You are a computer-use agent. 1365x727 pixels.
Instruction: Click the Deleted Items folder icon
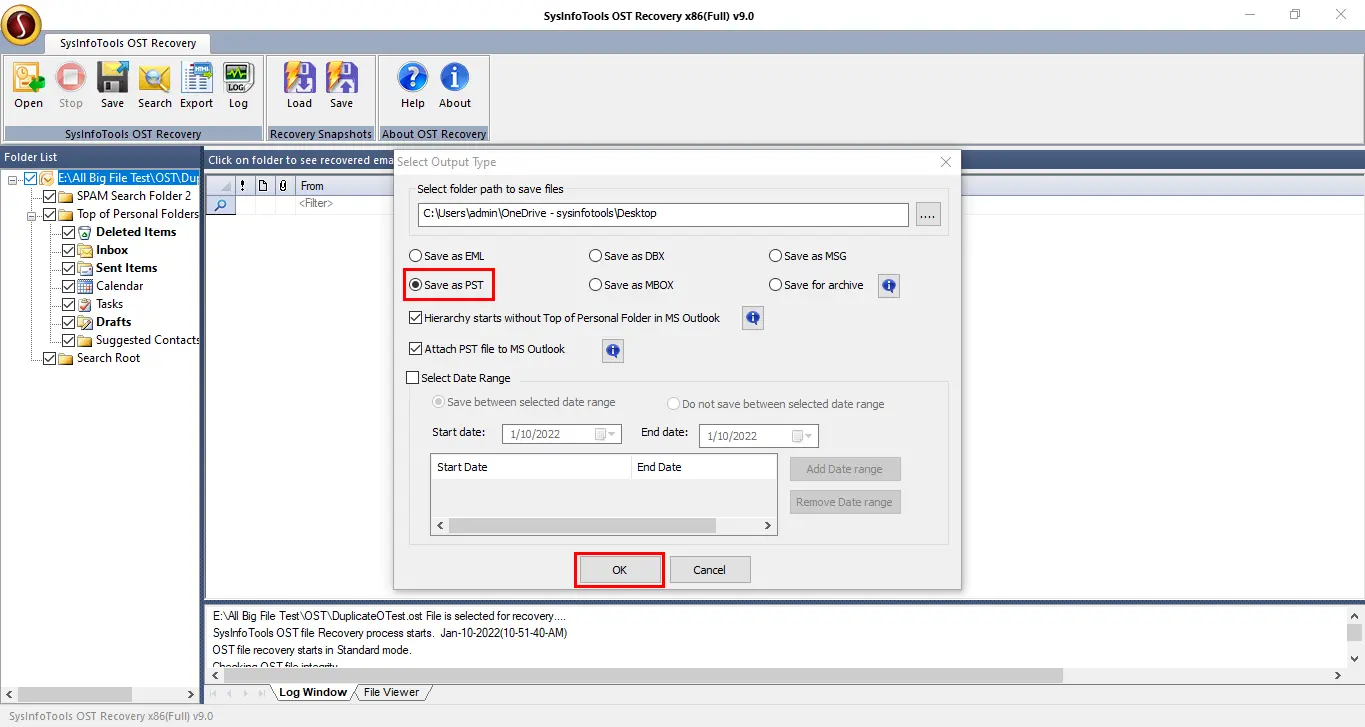(85, 232)
